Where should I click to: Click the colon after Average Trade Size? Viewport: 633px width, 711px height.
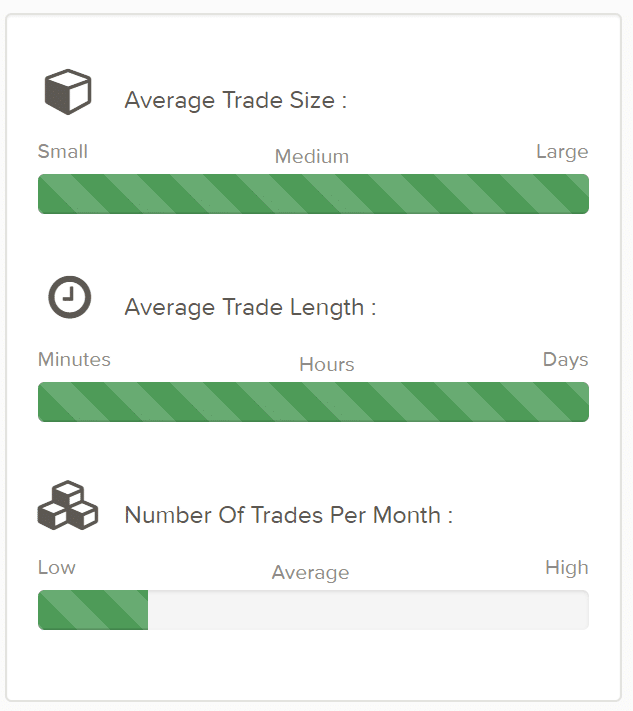(x=344, y=101)
